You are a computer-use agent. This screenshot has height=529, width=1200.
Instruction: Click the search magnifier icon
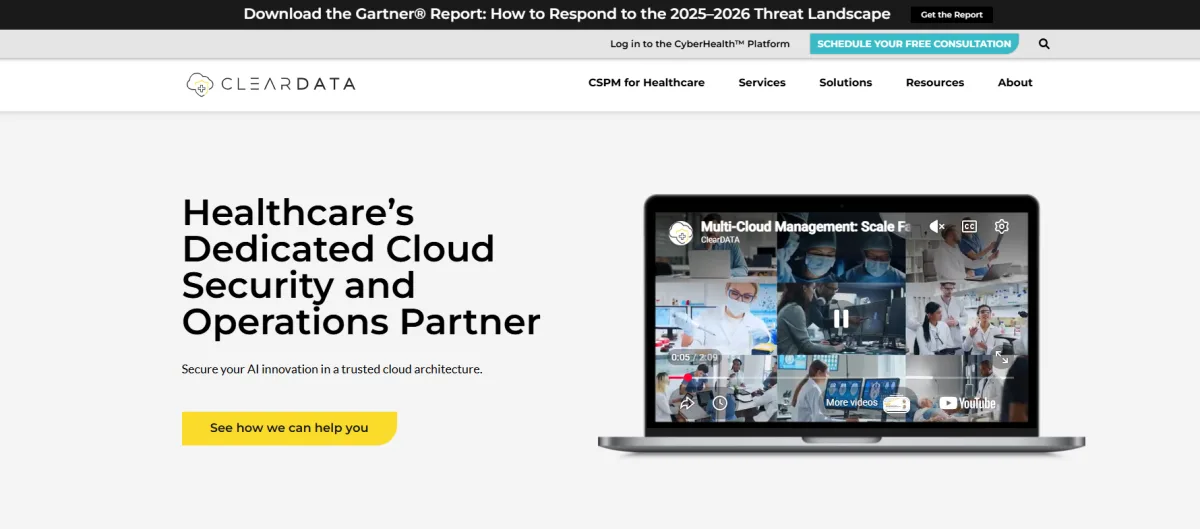1044,44
